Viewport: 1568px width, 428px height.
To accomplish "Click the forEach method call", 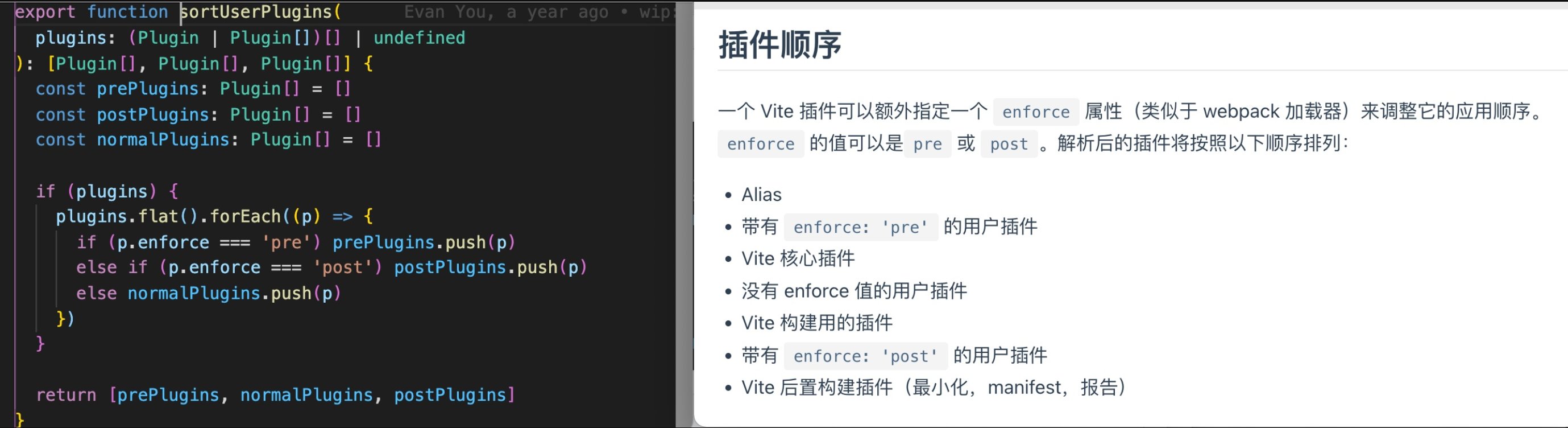I will click(x=245, y=216).
